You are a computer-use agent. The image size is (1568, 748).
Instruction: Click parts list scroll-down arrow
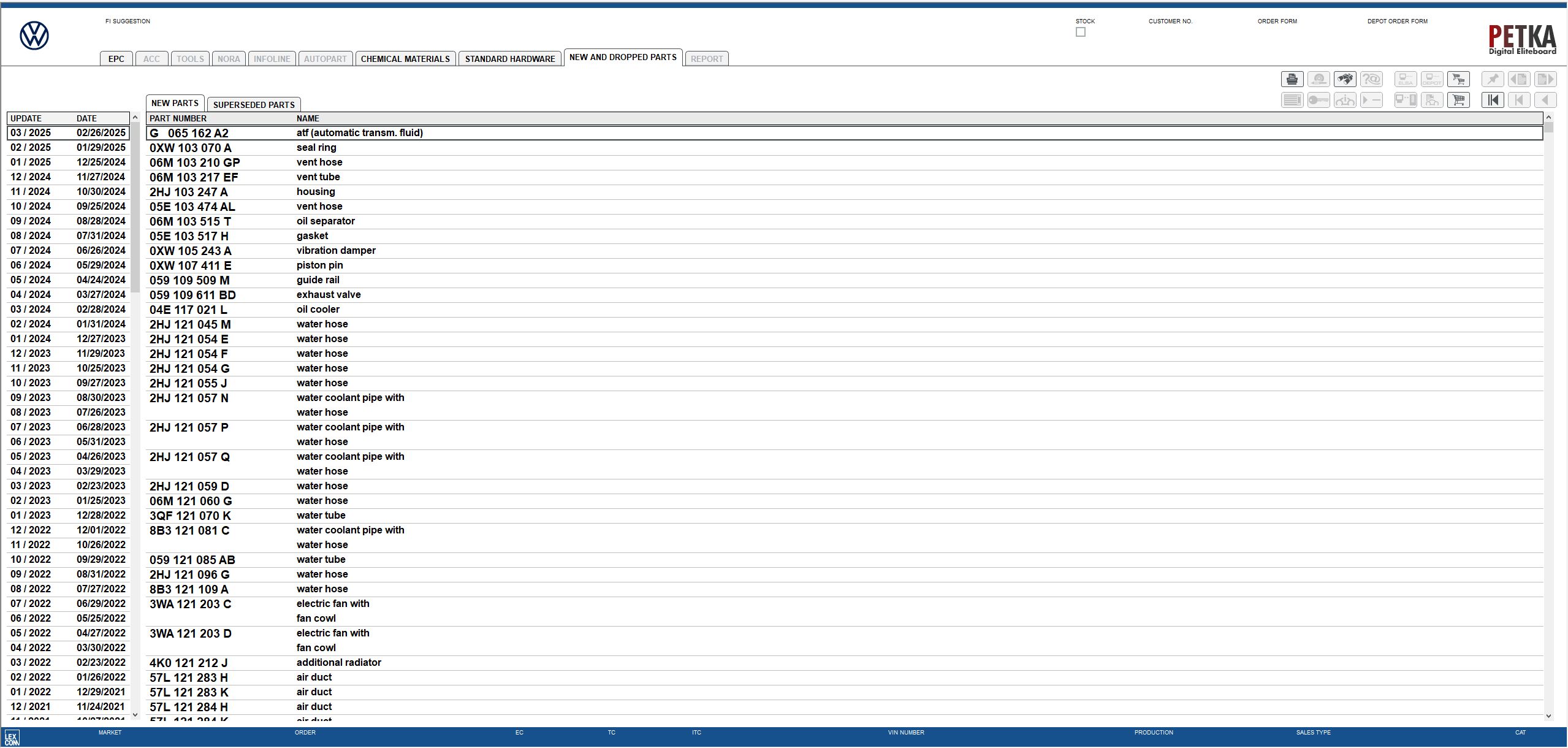point(1548,716)
